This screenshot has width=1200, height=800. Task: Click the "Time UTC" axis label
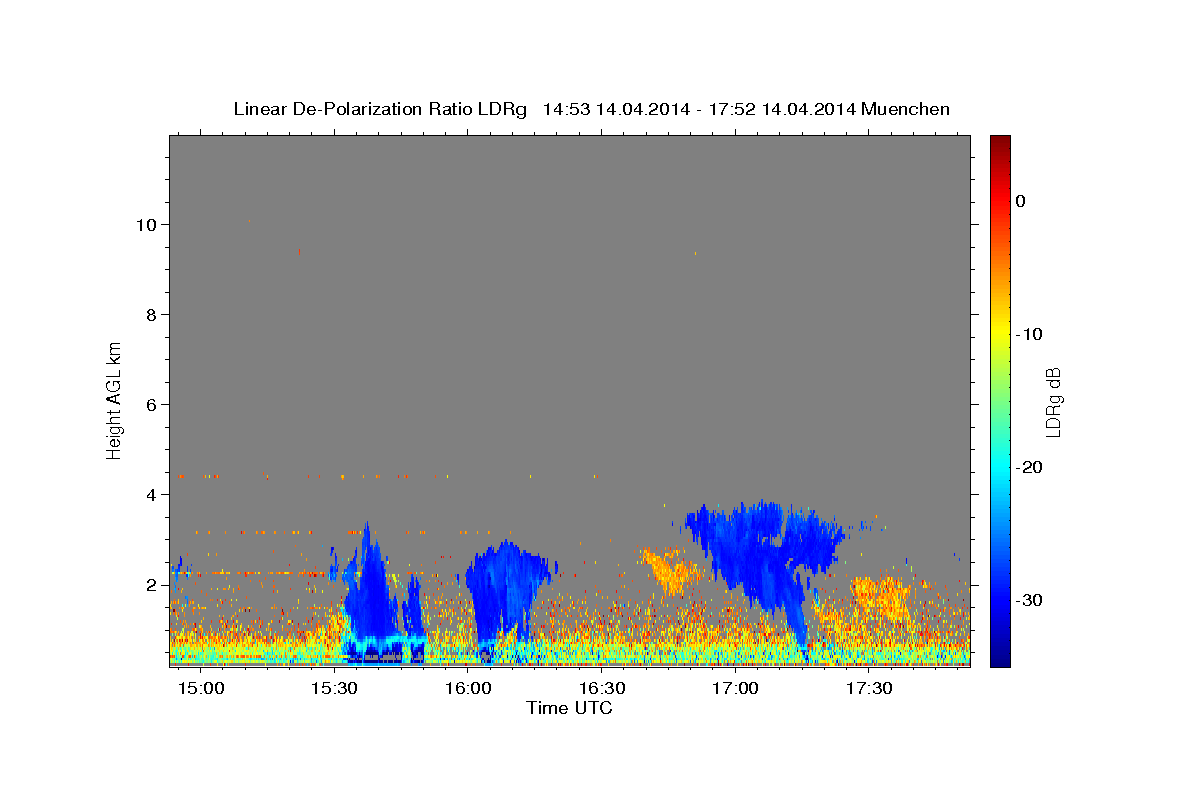pos(569,708)
